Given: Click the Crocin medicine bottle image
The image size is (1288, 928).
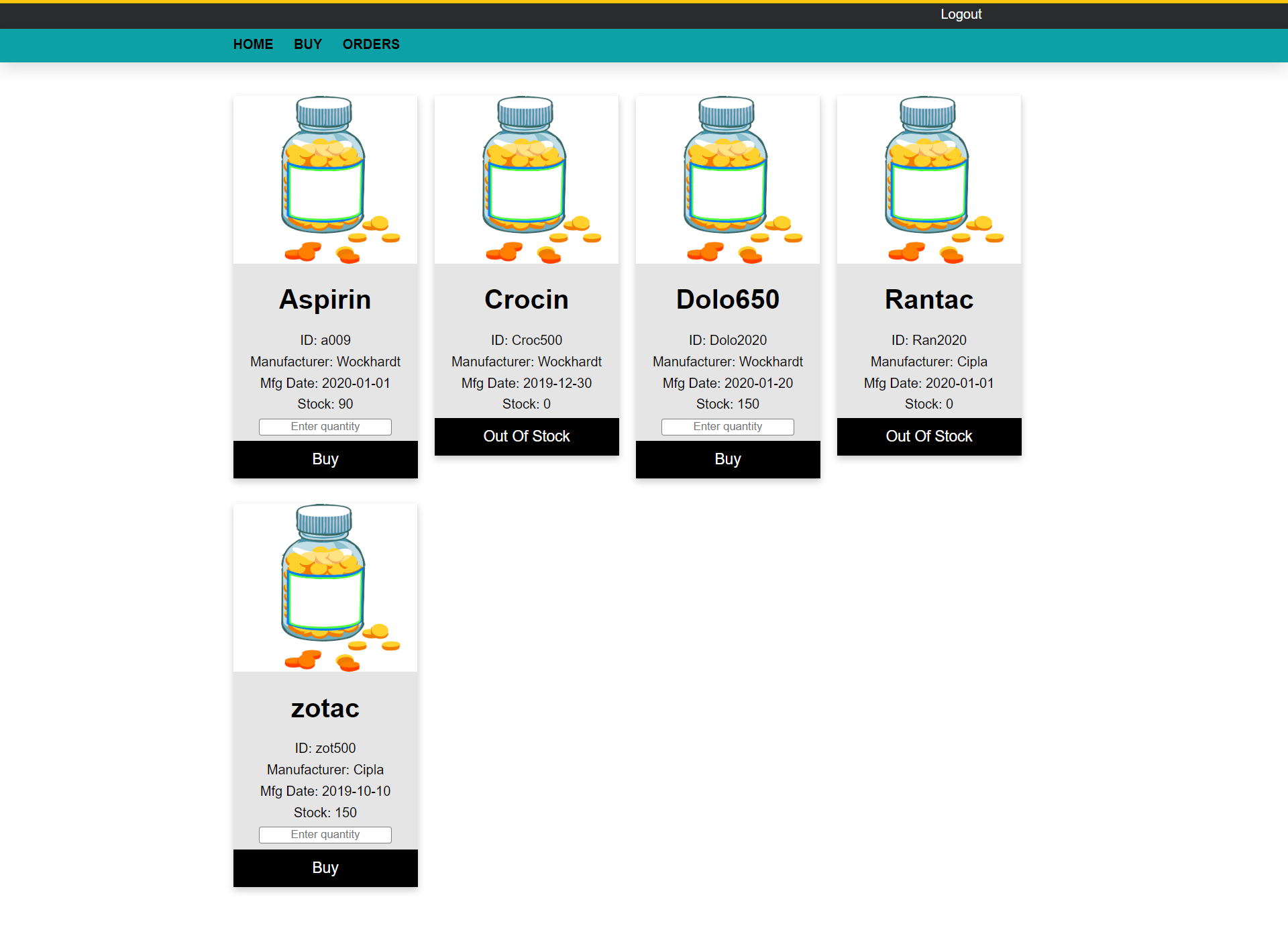Looking at the screenshot, I should [526, 178].
